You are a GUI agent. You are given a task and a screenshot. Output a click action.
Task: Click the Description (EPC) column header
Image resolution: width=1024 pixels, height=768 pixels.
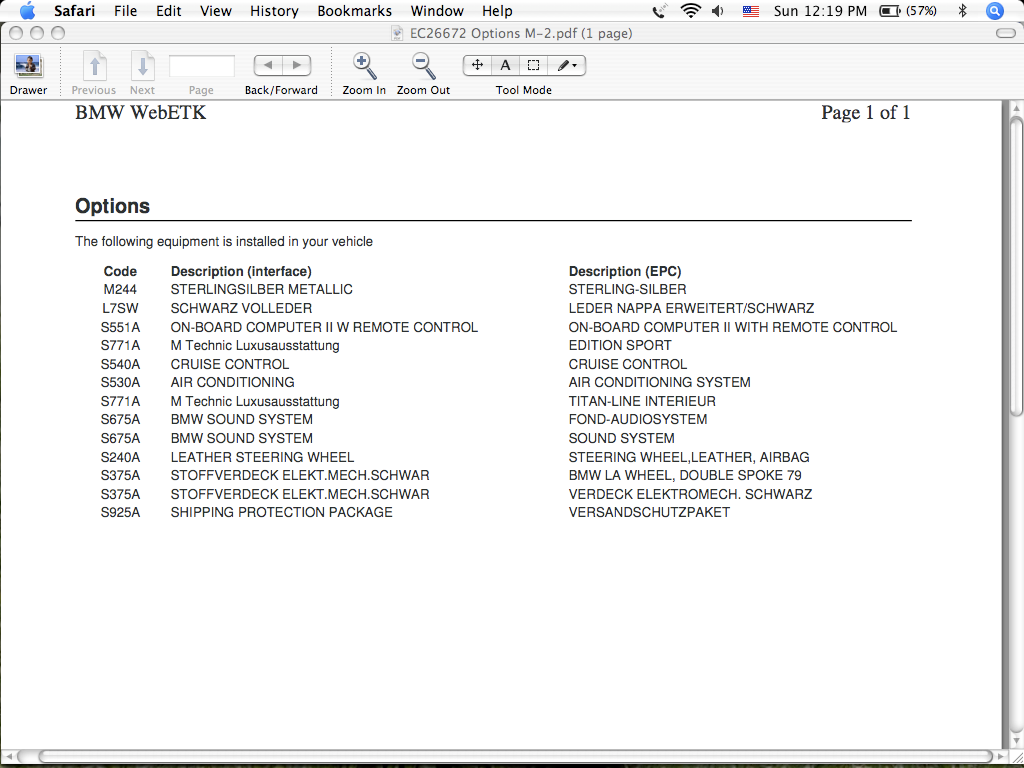pyautogui.click(x=625, y=271)
